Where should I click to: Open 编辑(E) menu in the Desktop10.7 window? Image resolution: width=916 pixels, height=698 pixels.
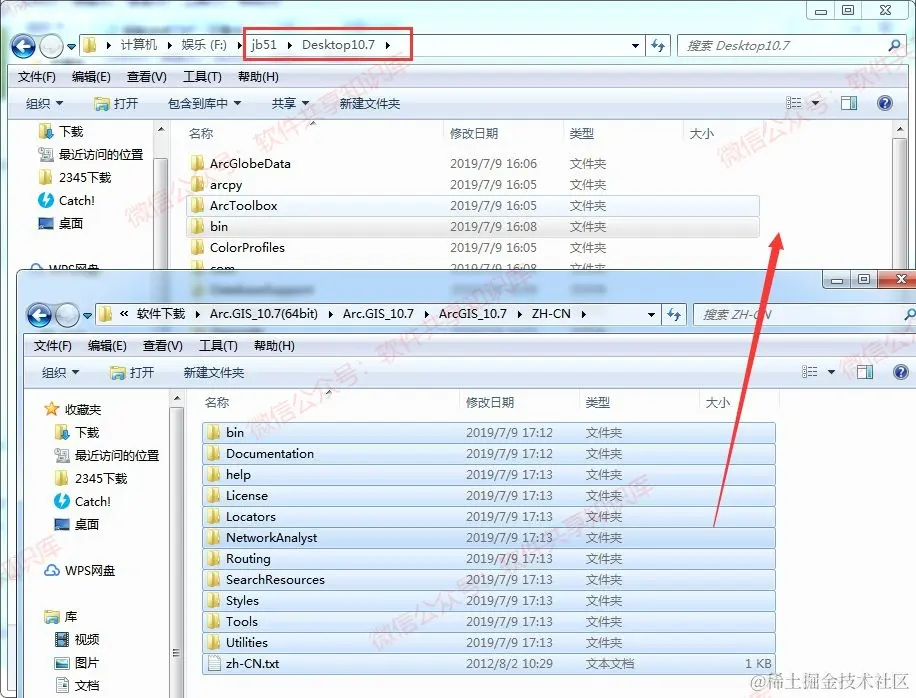(x=91, y=77)
